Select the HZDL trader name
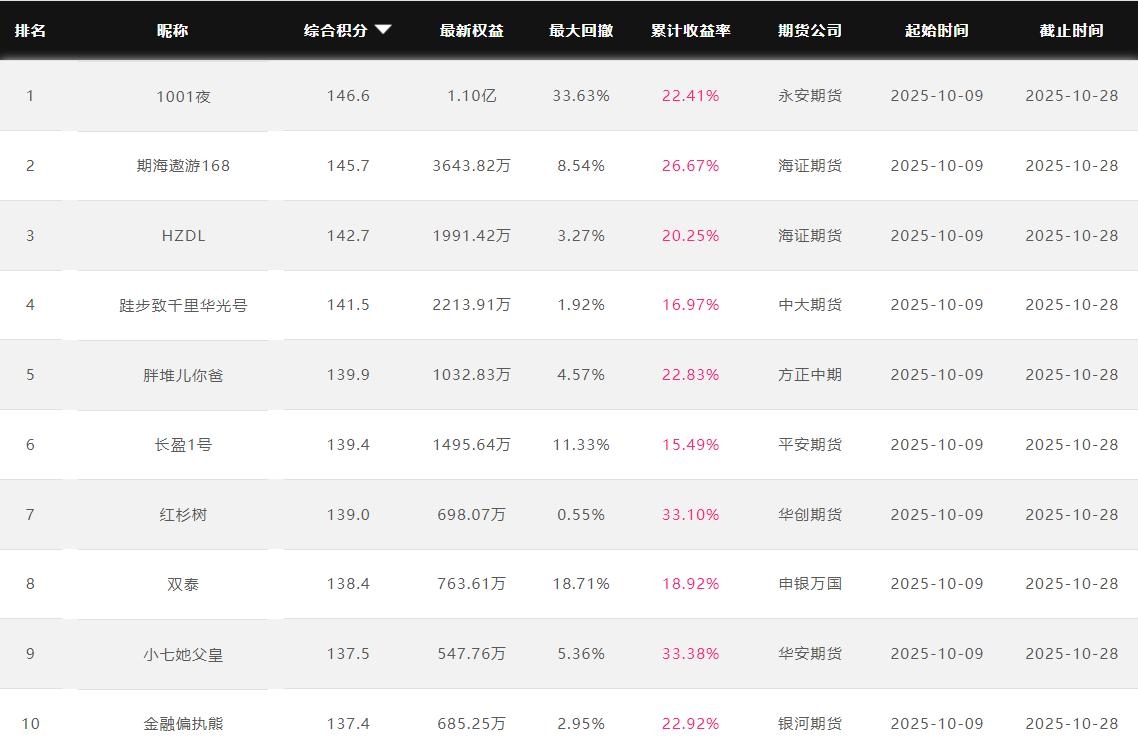This screenshot has height=755, width=1138. point(183,236)
